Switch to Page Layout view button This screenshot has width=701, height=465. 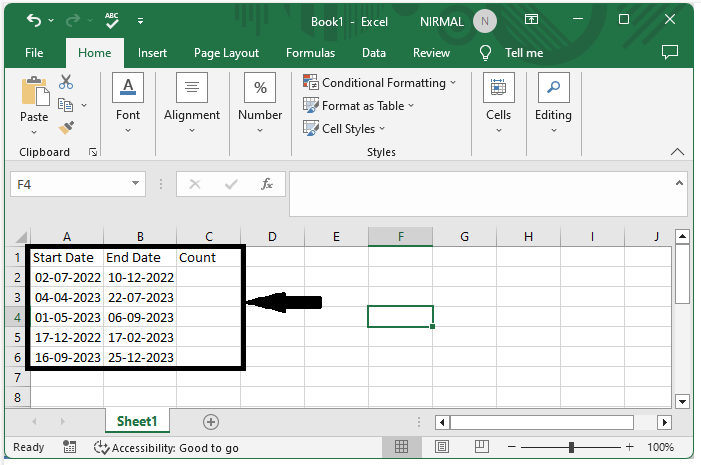[x=440, y=447]
